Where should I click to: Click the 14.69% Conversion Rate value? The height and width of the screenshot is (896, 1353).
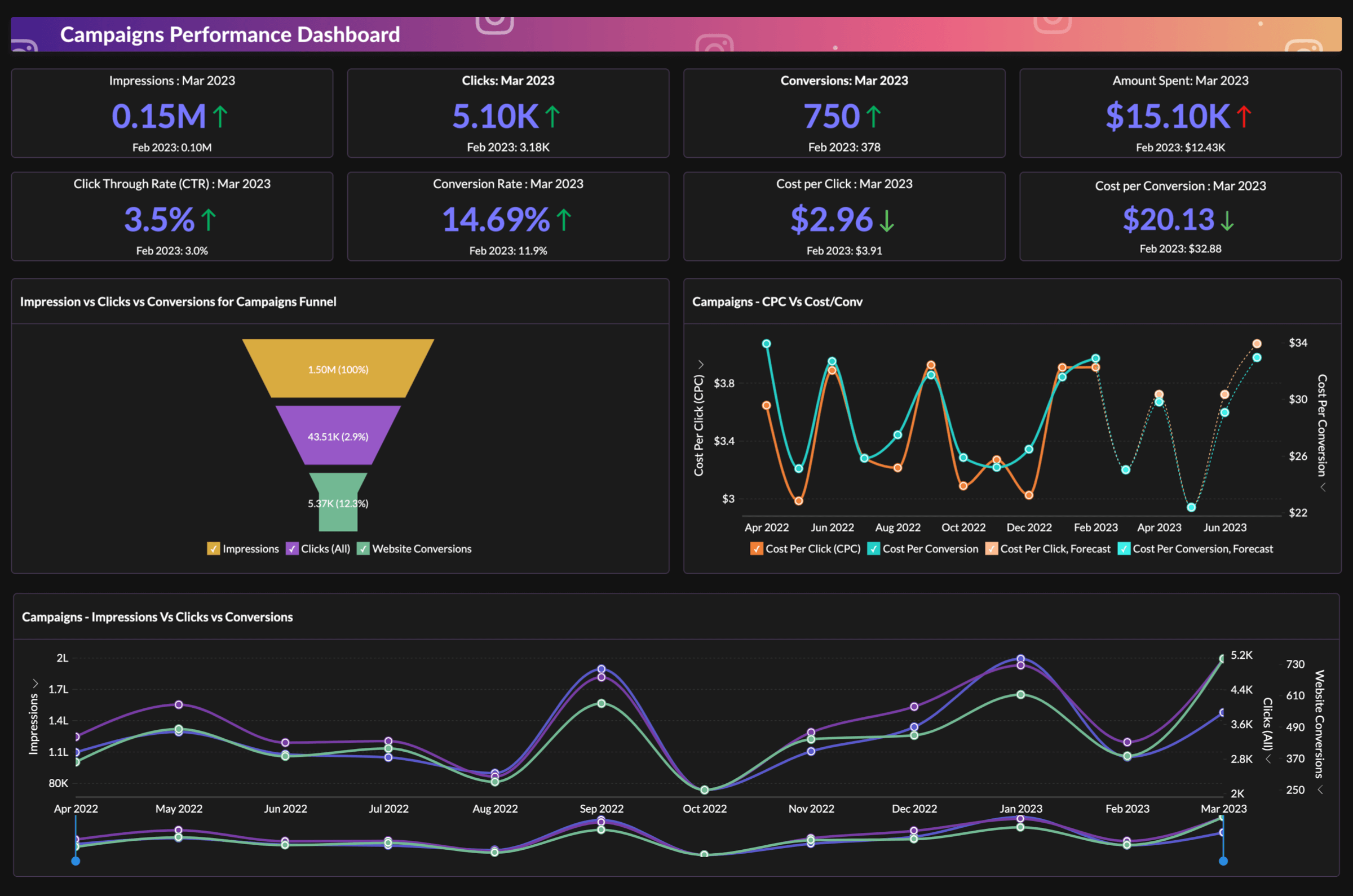tap(496, 220)
